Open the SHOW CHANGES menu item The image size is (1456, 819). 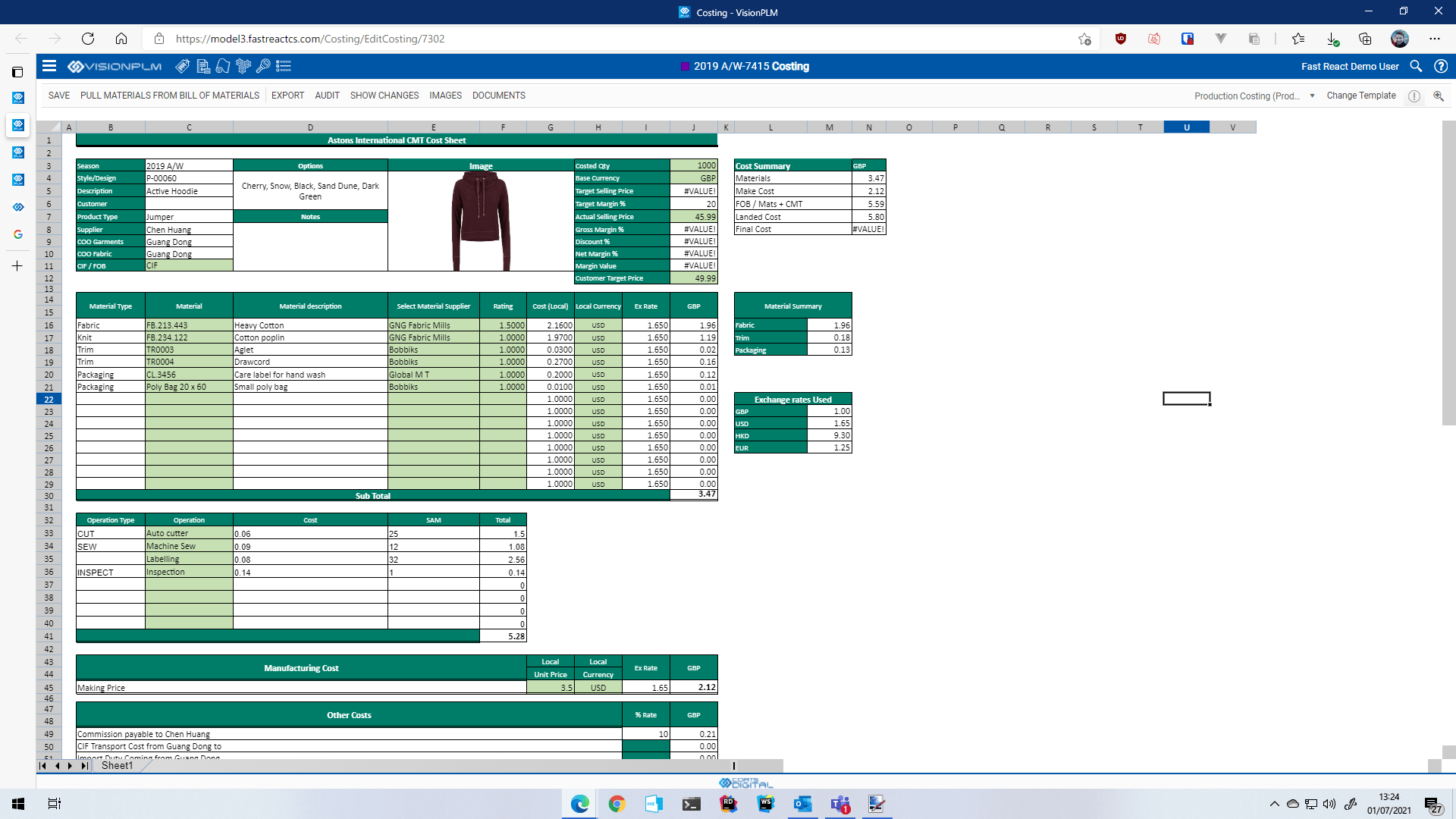[x=384, y=96]
